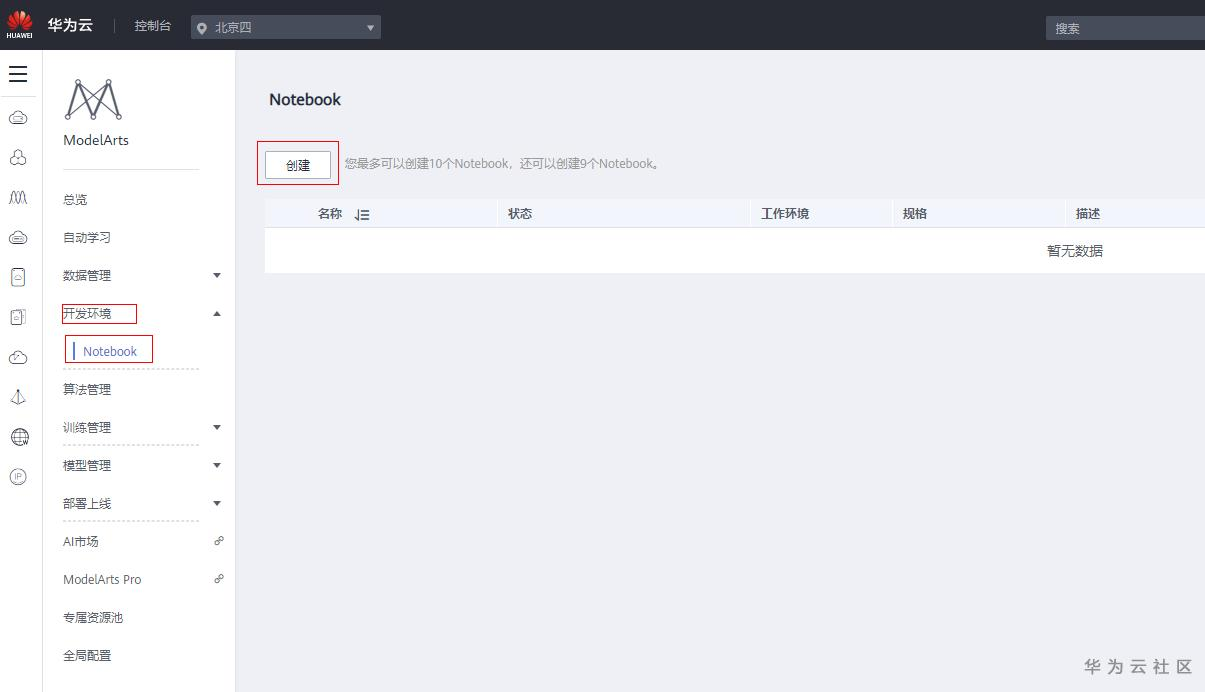Select the 部署上线 menu item
This screenshot has width=1205, height=692.
click(87, 503)
